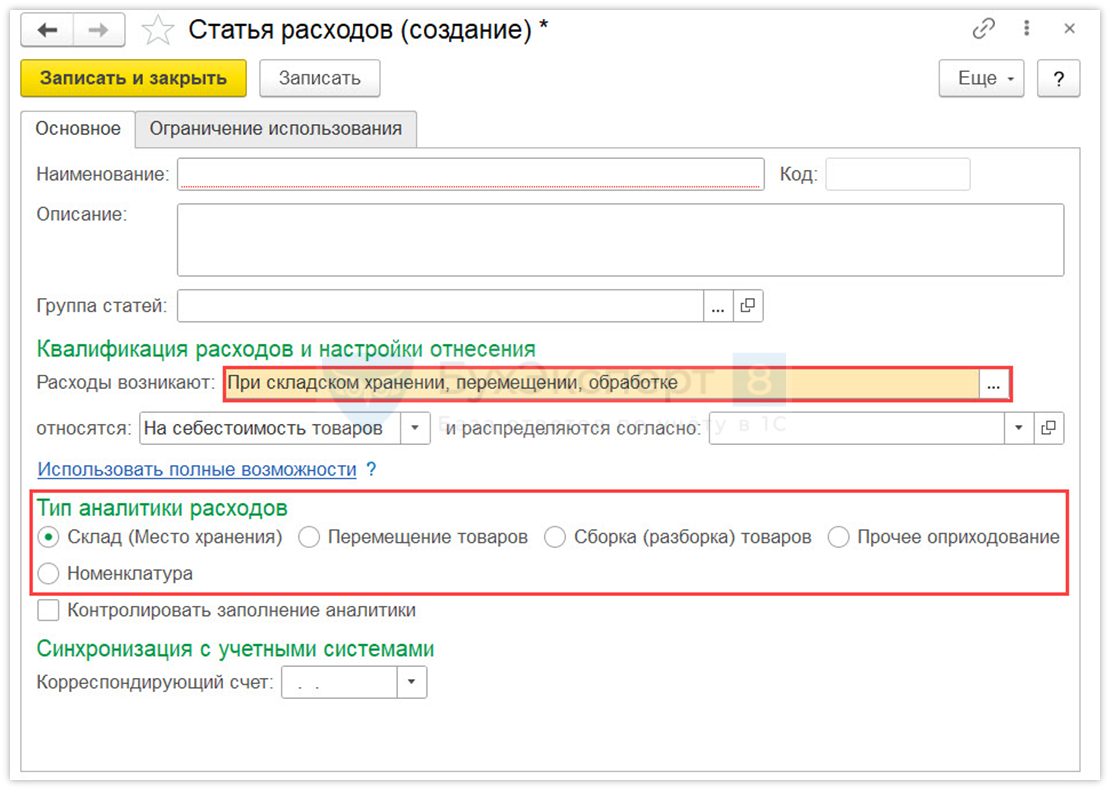Close the Статья расходов form

tap(1070, 28)
